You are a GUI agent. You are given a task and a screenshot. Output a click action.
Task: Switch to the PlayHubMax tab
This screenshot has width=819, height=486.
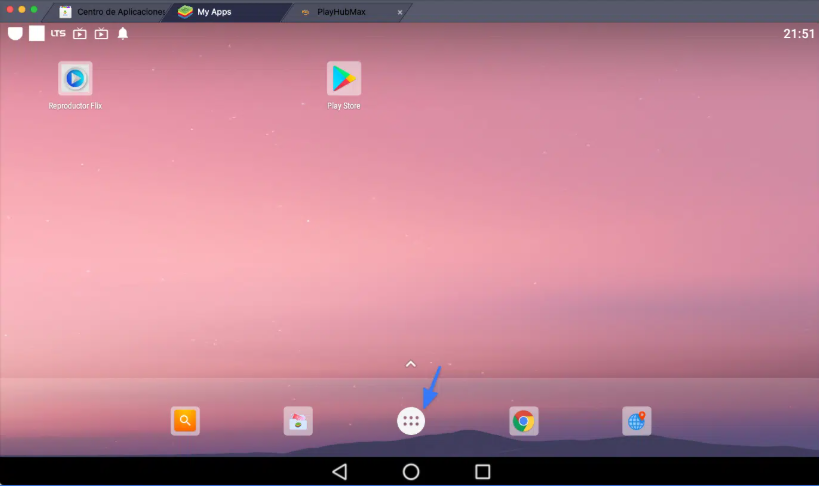click(x=342, y=12)
